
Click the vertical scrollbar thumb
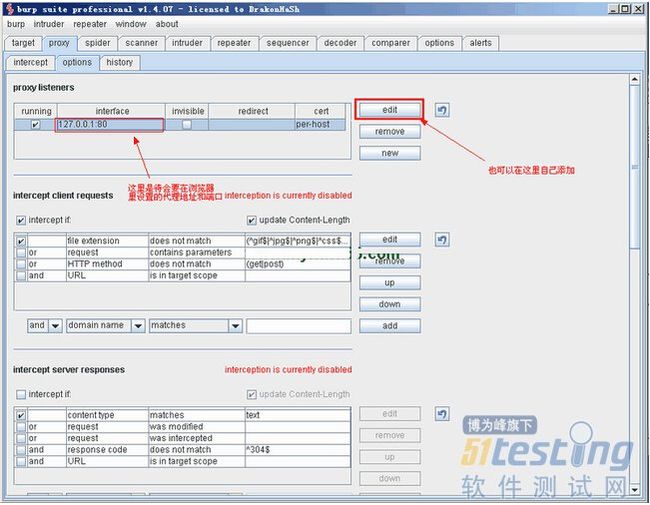(635, 167)
